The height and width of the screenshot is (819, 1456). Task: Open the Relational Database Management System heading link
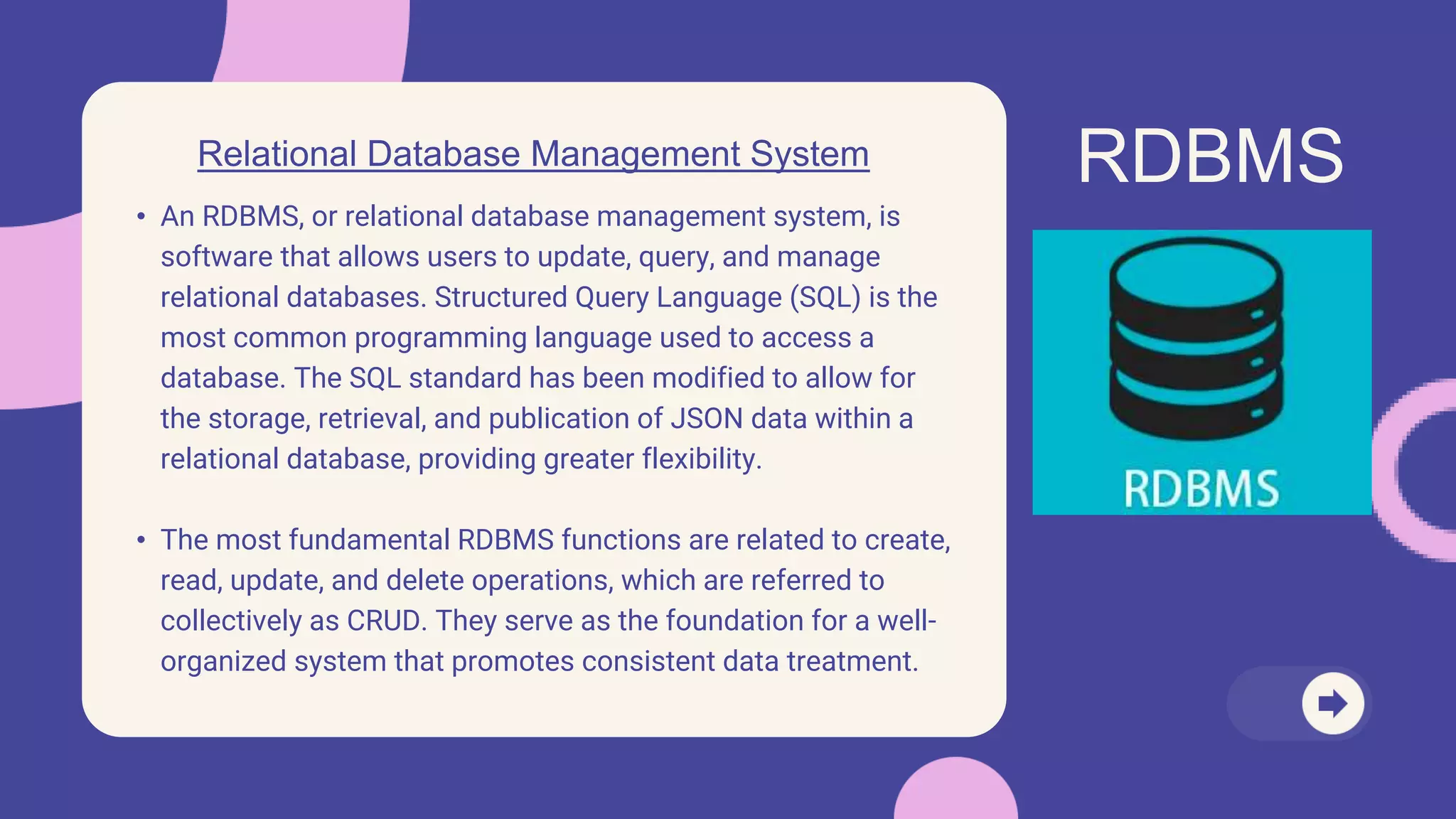pos(533,154)
